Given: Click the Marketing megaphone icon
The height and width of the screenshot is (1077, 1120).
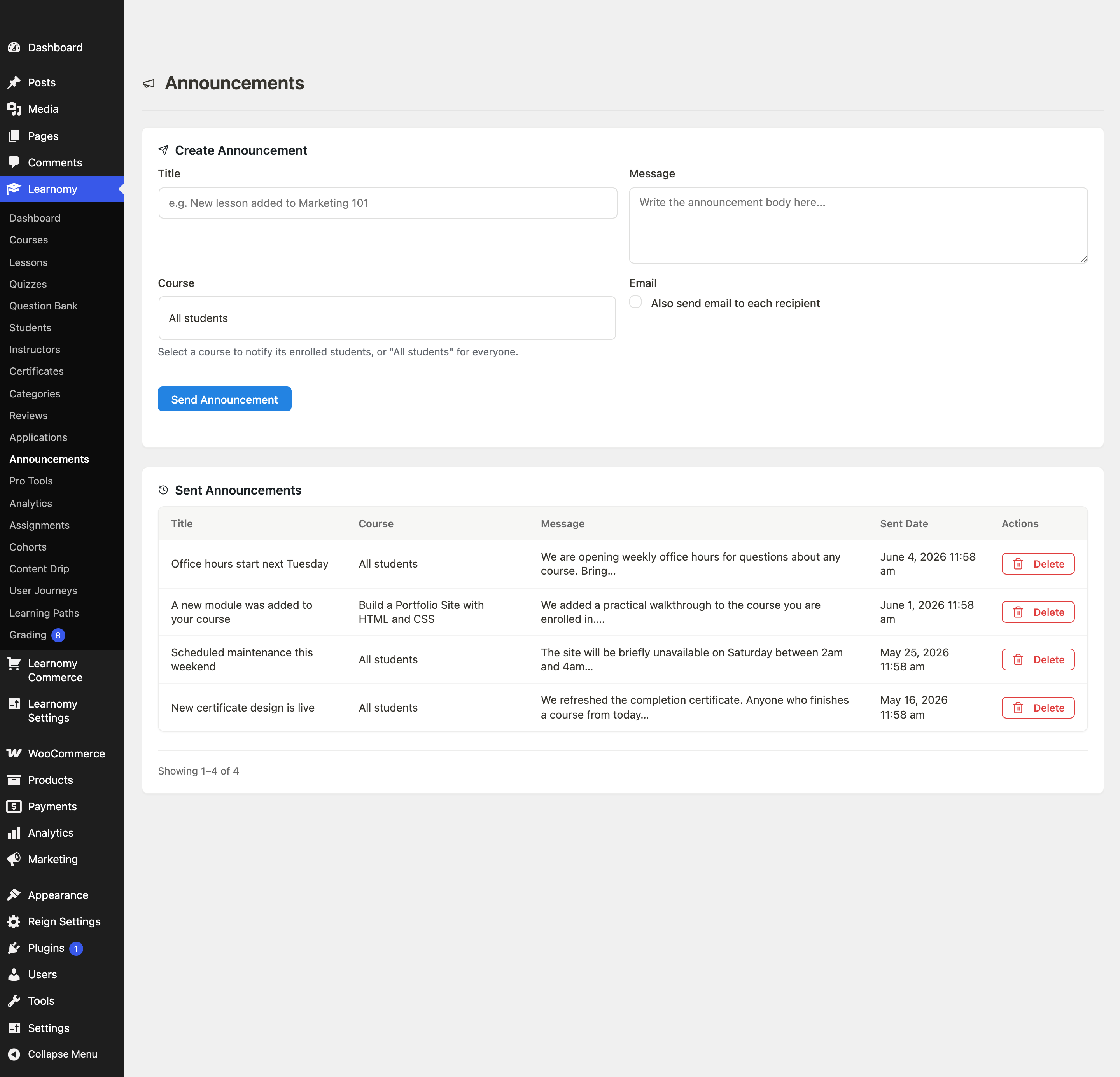Looking at the screenshot, I should coord(14,859).
